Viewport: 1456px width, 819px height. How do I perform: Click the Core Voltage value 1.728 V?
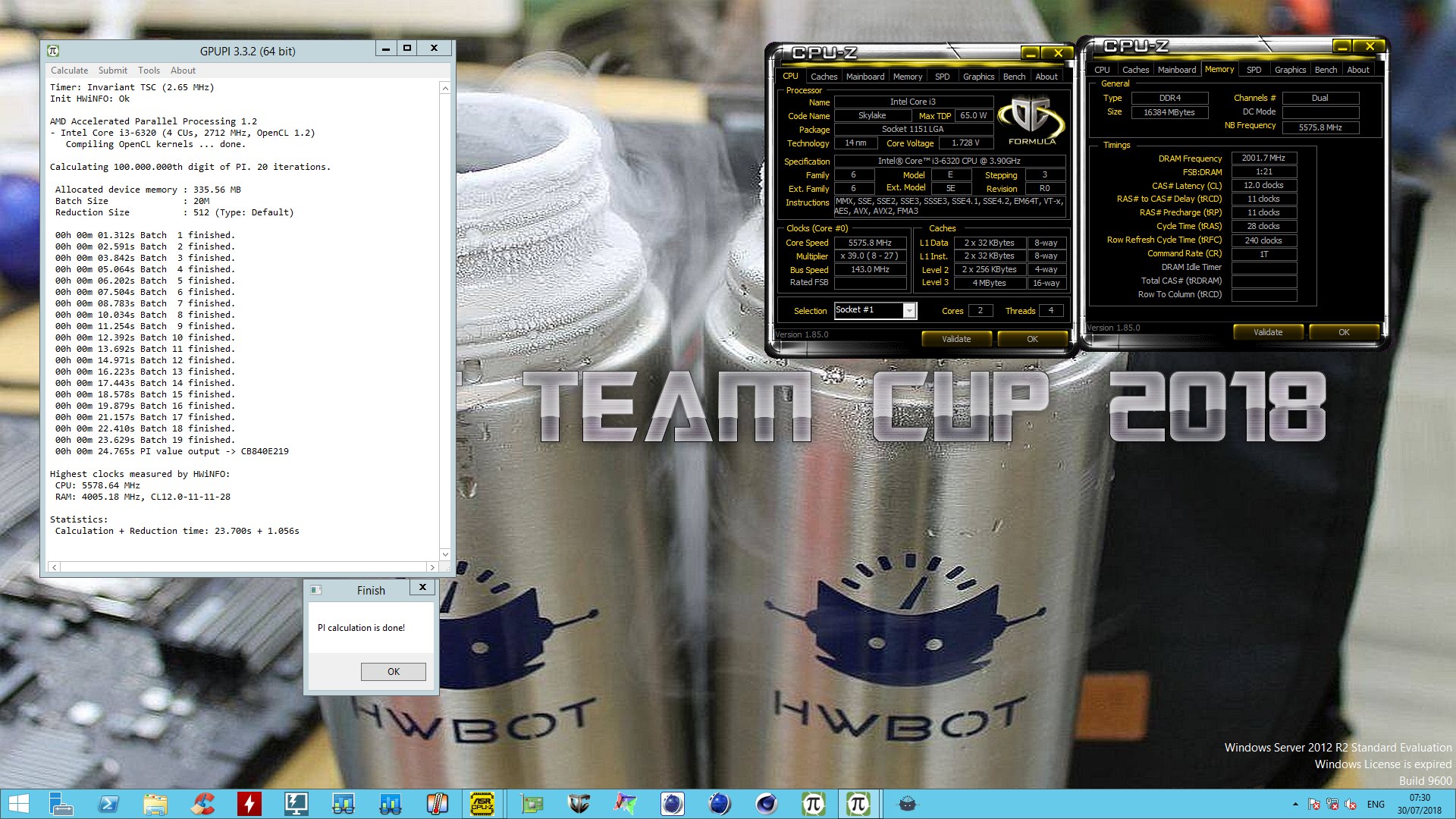(965, 143)
